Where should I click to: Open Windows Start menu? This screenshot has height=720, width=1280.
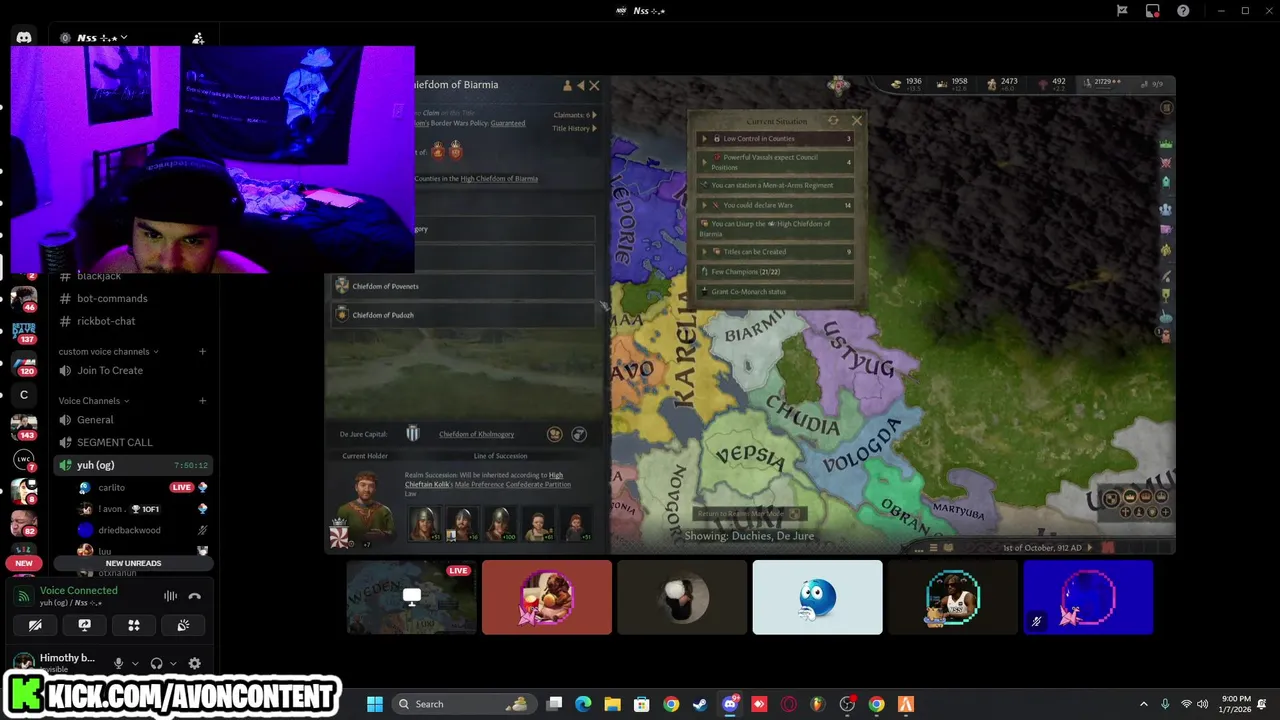tap(375, 704)
